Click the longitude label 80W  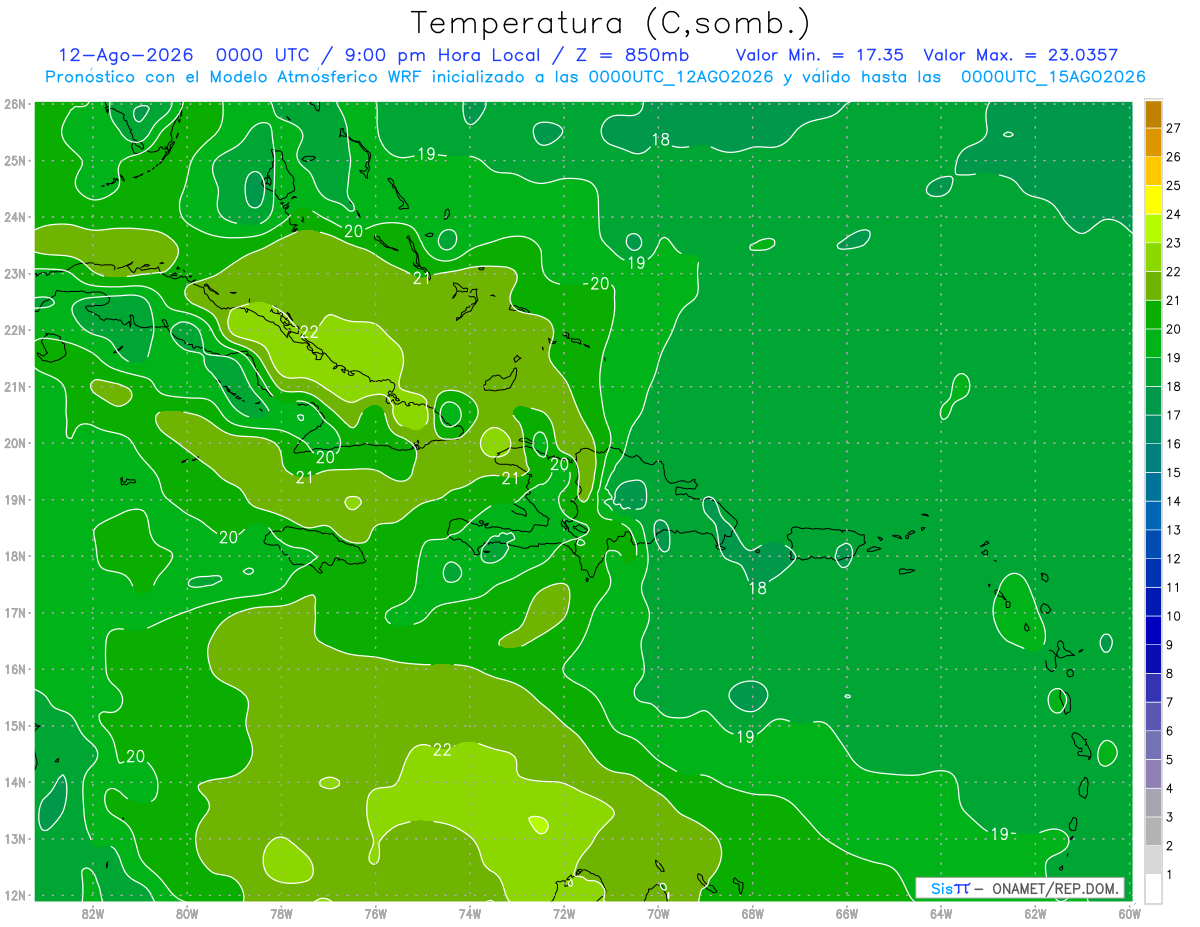[187, 913]
